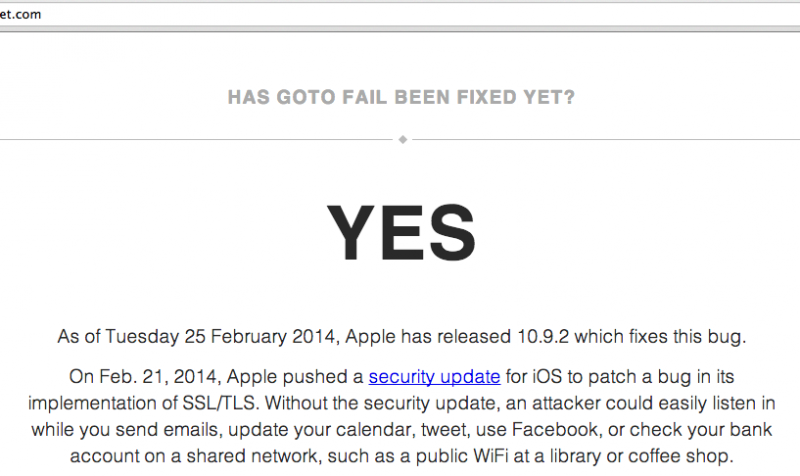Focus the browser address bar

point(400,14)
